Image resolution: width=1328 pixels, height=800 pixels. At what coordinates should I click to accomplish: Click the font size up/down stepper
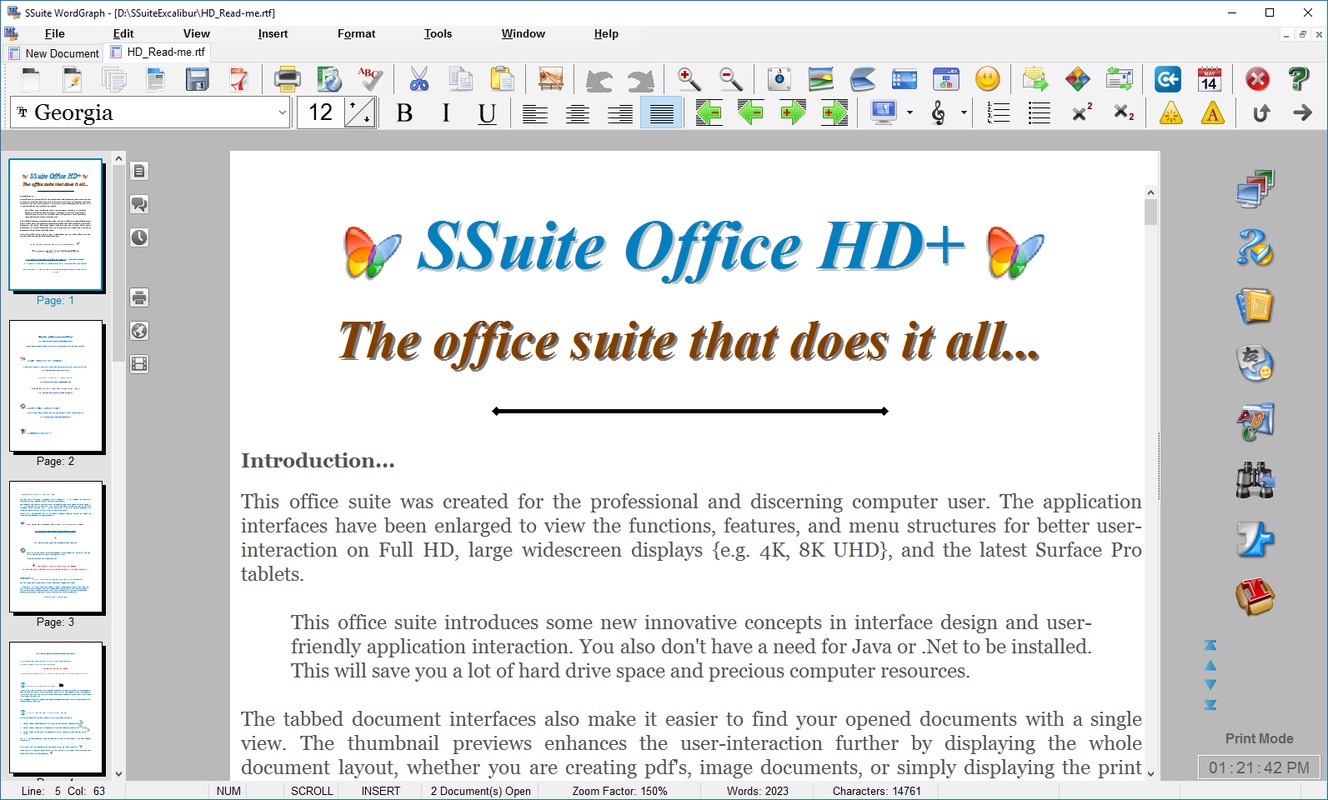360,113
